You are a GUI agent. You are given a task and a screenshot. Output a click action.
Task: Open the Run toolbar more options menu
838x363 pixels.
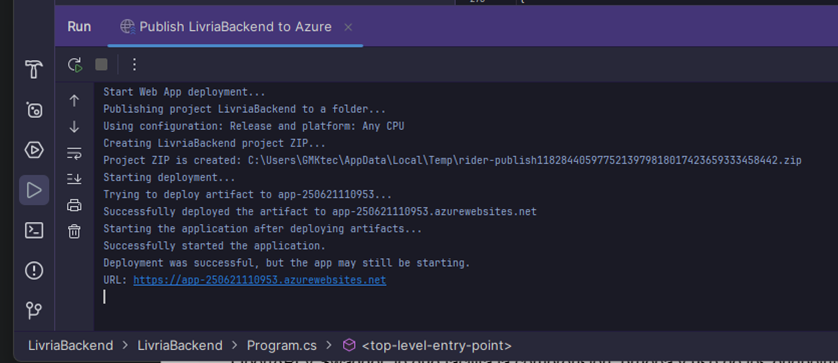134,65
